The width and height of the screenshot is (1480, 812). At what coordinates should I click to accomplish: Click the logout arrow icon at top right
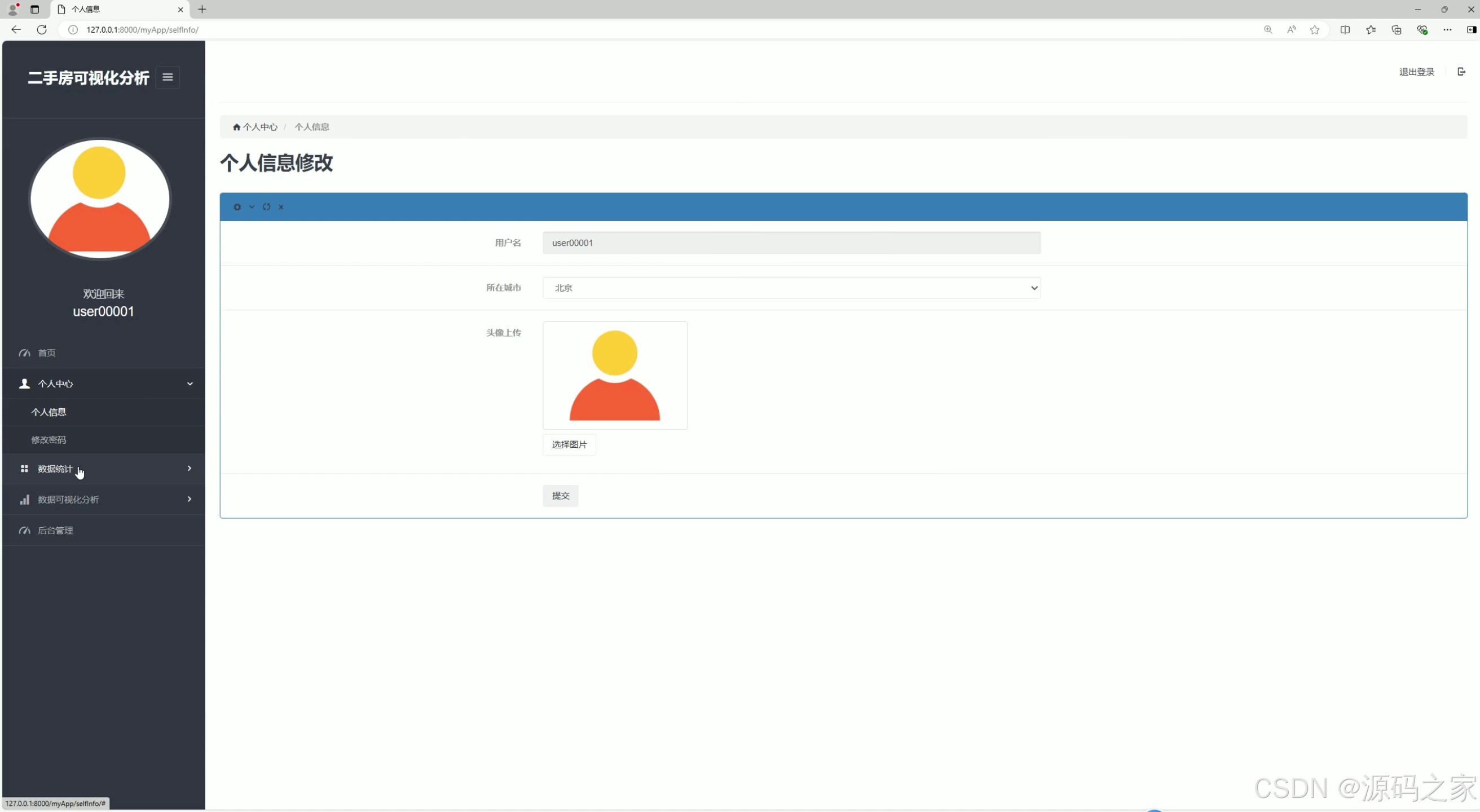[x=1461, y=72]
